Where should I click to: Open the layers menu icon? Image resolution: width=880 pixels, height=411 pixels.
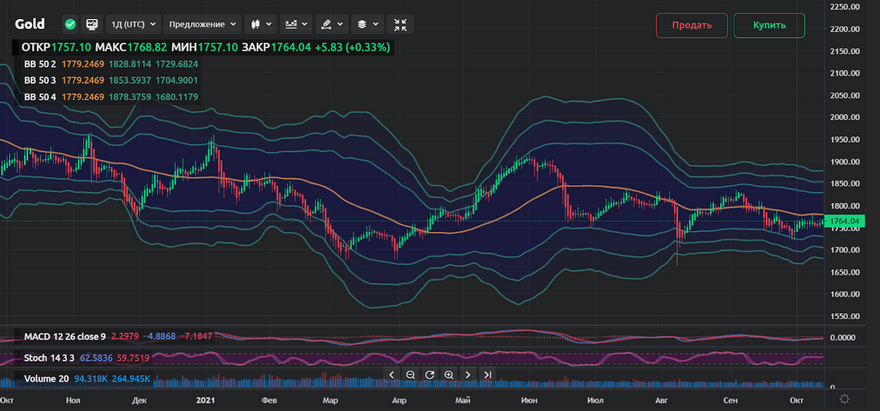pyautogui.click(x=366, y=23)
